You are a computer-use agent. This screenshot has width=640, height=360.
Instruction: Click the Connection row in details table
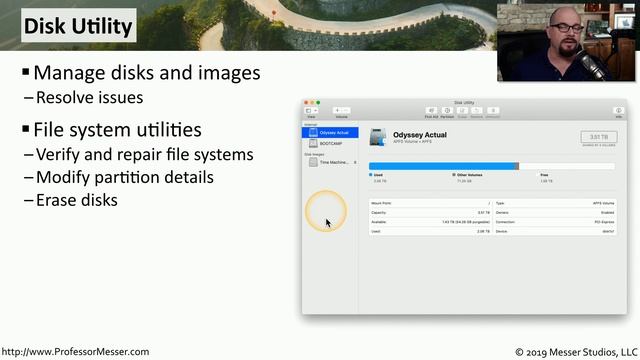coord(555,222)
